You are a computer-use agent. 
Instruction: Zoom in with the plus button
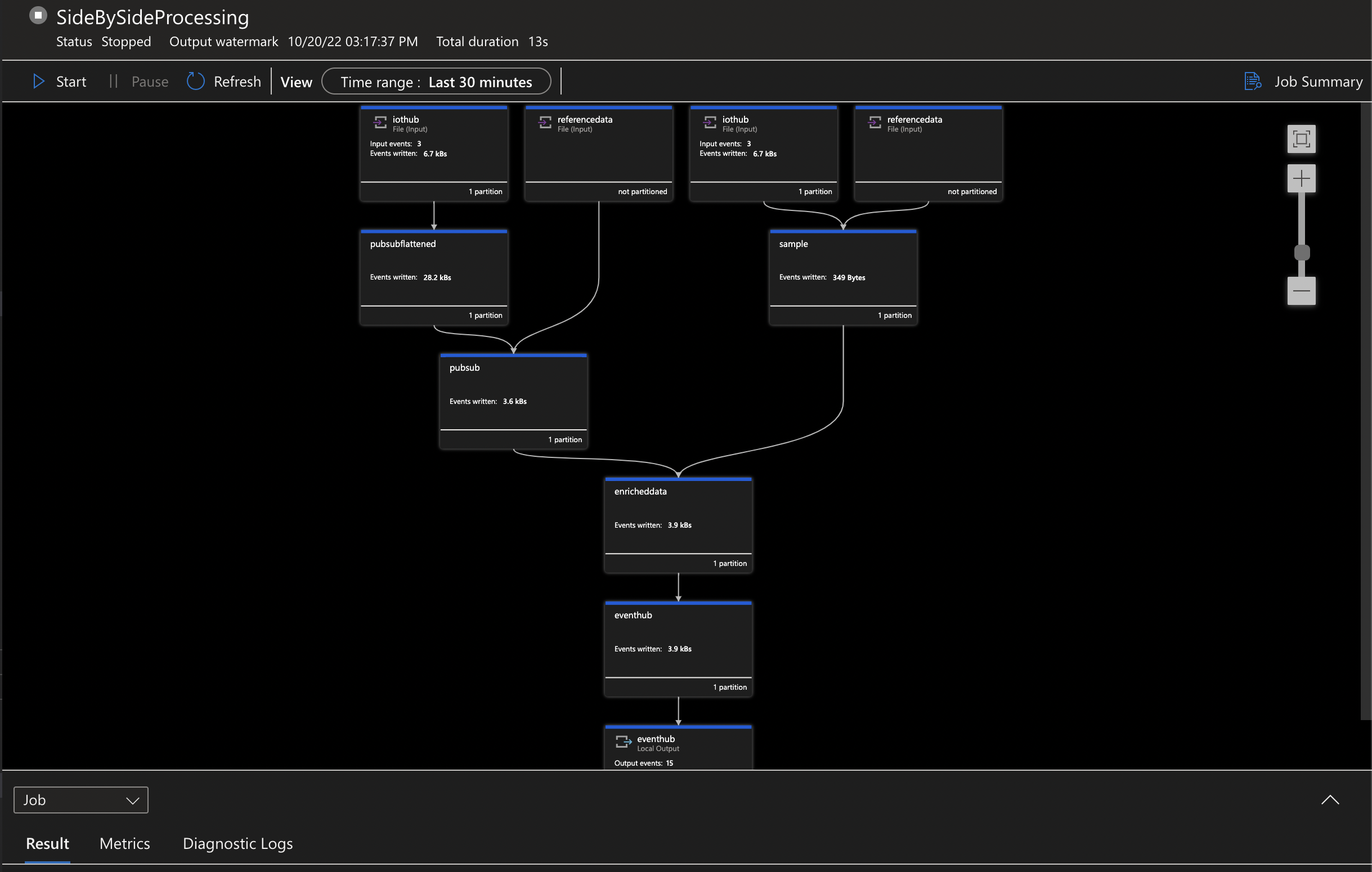point(1301,179)
